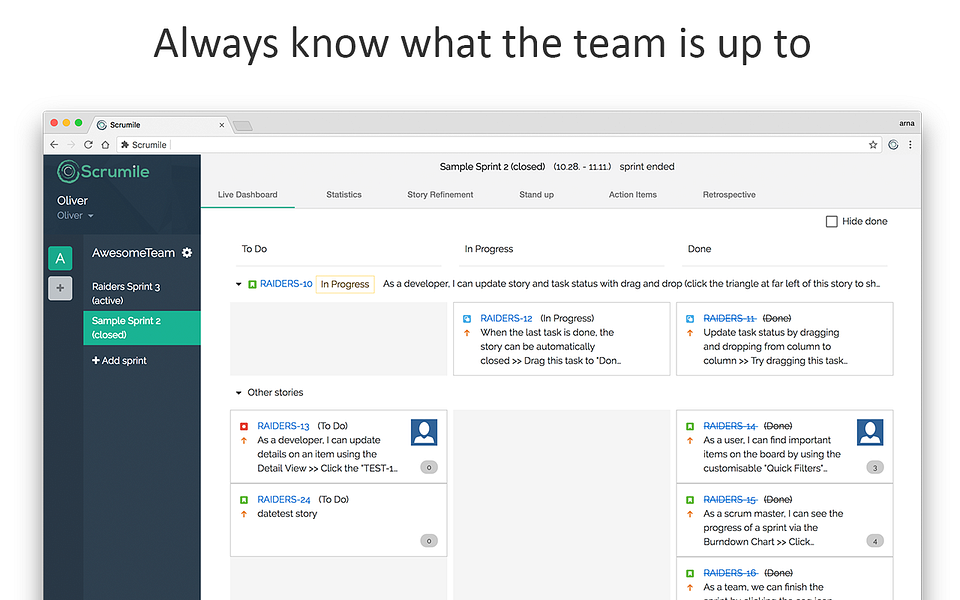Click the priority arrow on RAIDERS-15
The image size is (960, 600).
coord(690,514)
